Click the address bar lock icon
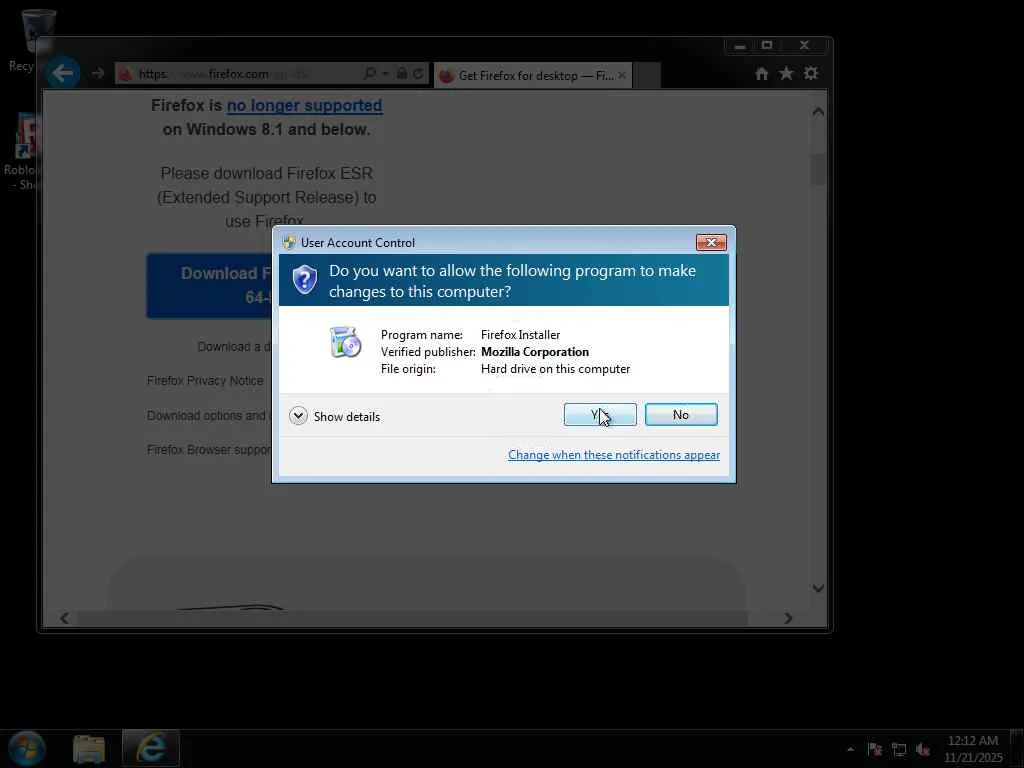1024x768 pixels. (402, 74)
